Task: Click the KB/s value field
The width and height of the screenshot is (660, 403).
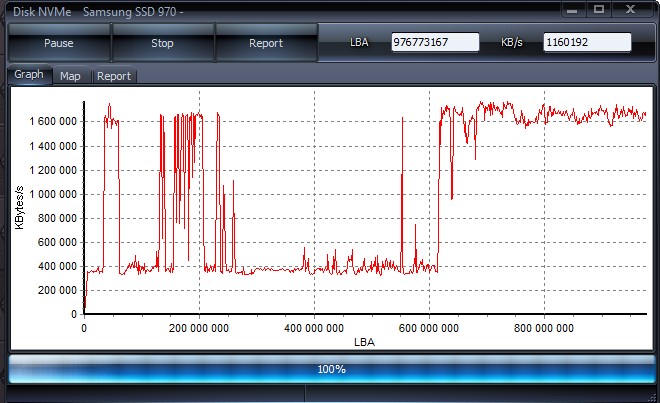Action: pyautogui.click(x=587, y=42)
